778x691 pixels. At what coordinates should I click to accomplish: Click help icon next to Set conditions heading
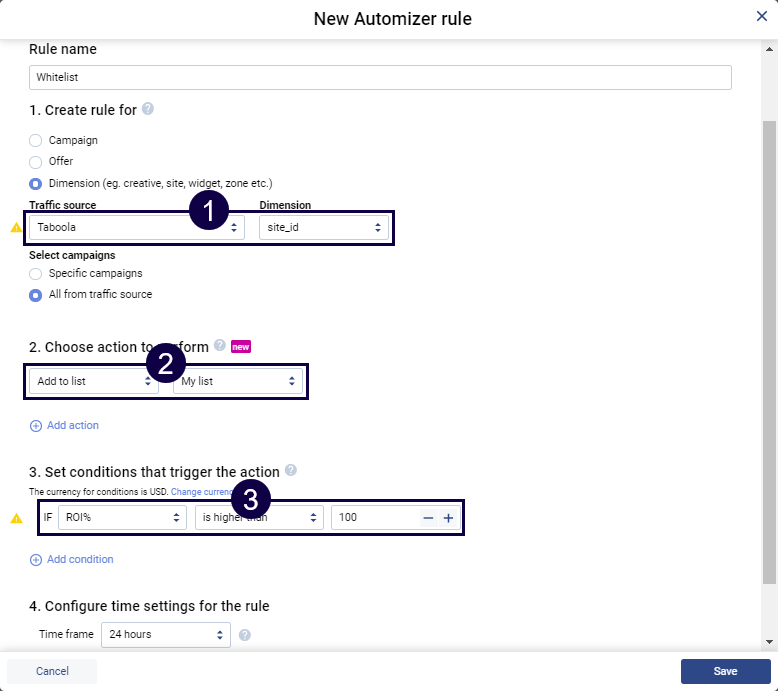pos(290,470)
